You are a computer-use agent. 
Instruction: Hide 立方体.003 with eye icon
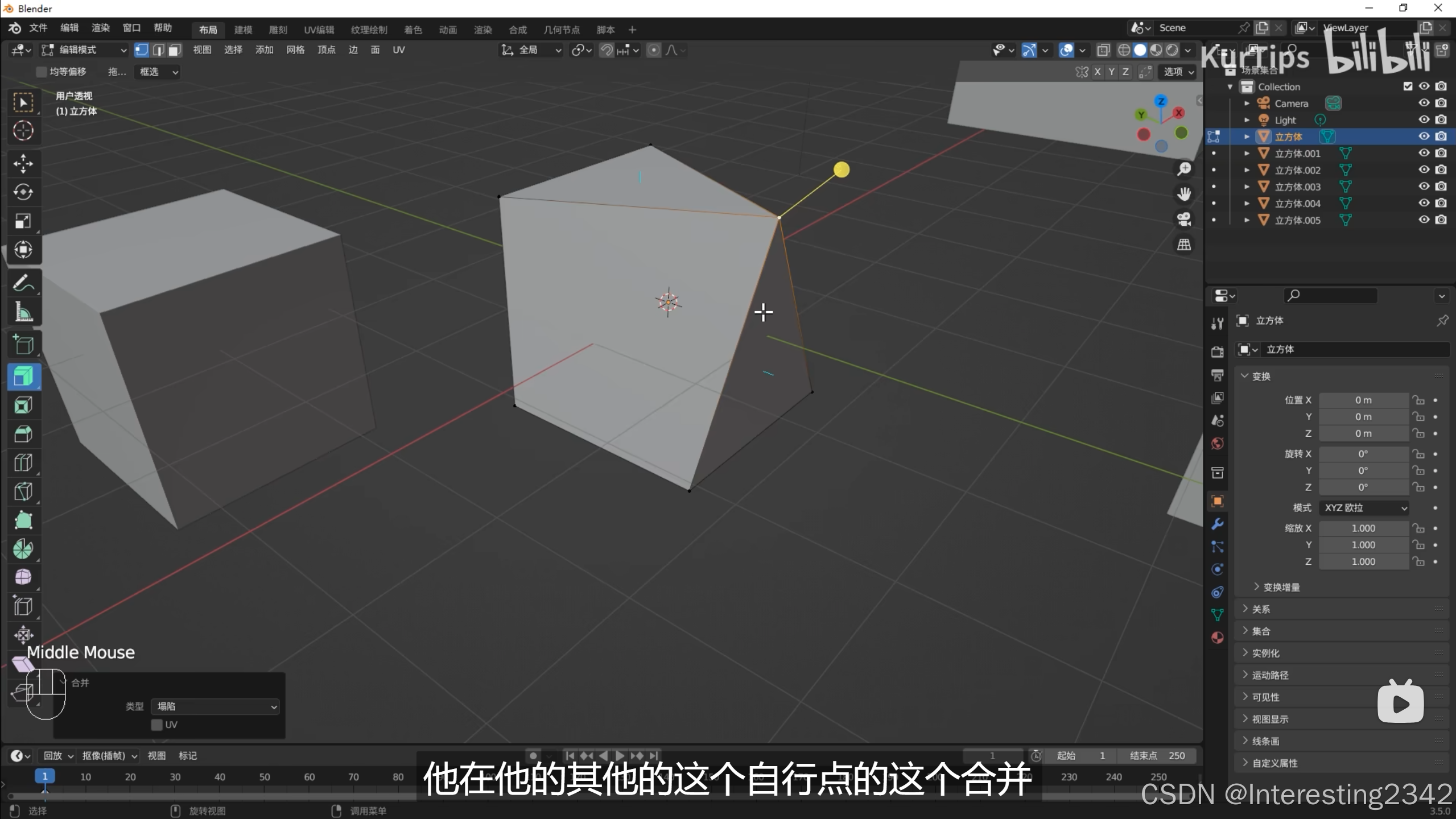pos(1424,187)
